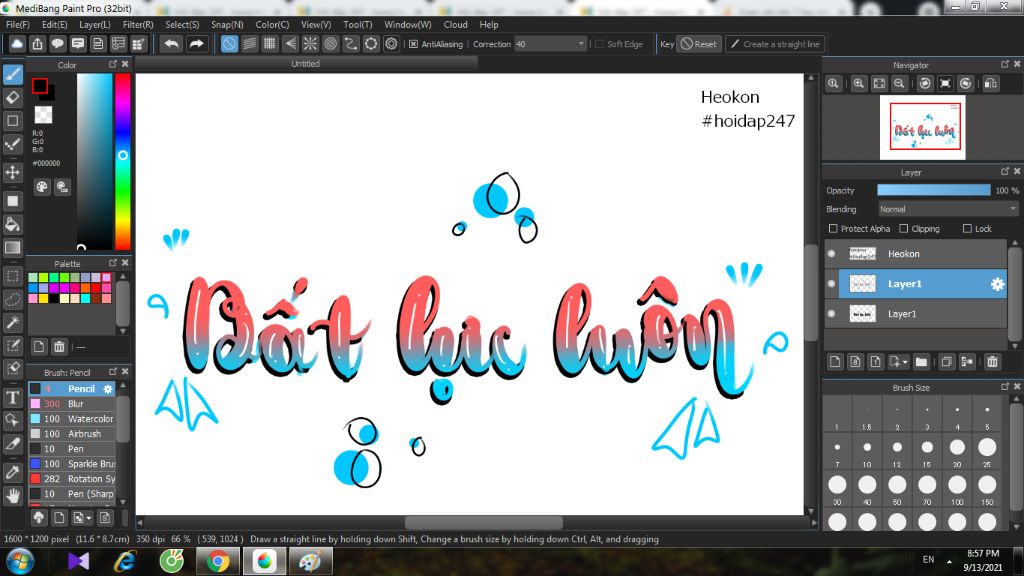Screen dimensions: 1024x576
Task: Open the add layer dropdown arrow in Layer panel
Action: [905, 362]
